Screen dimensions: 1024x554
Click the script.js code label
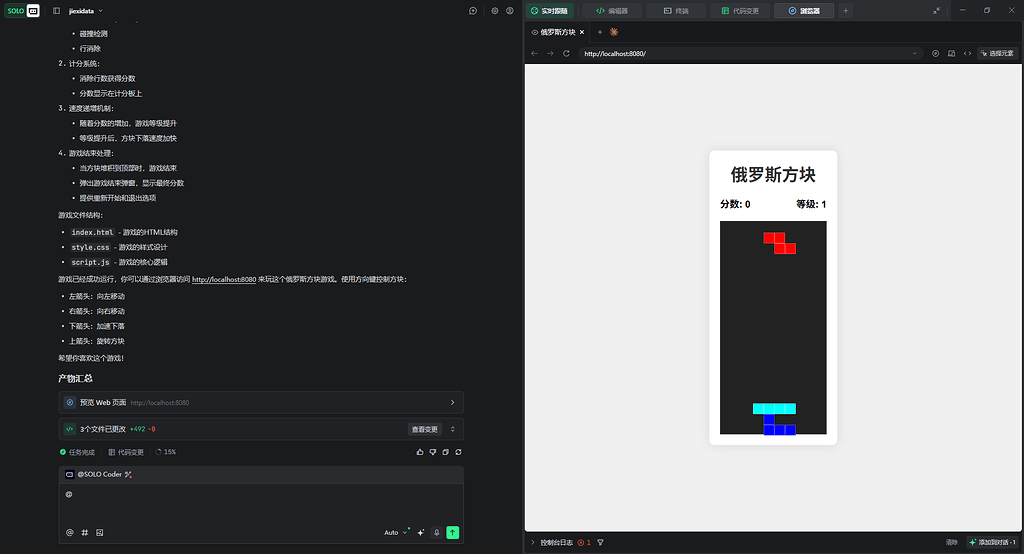click(90, 263)
